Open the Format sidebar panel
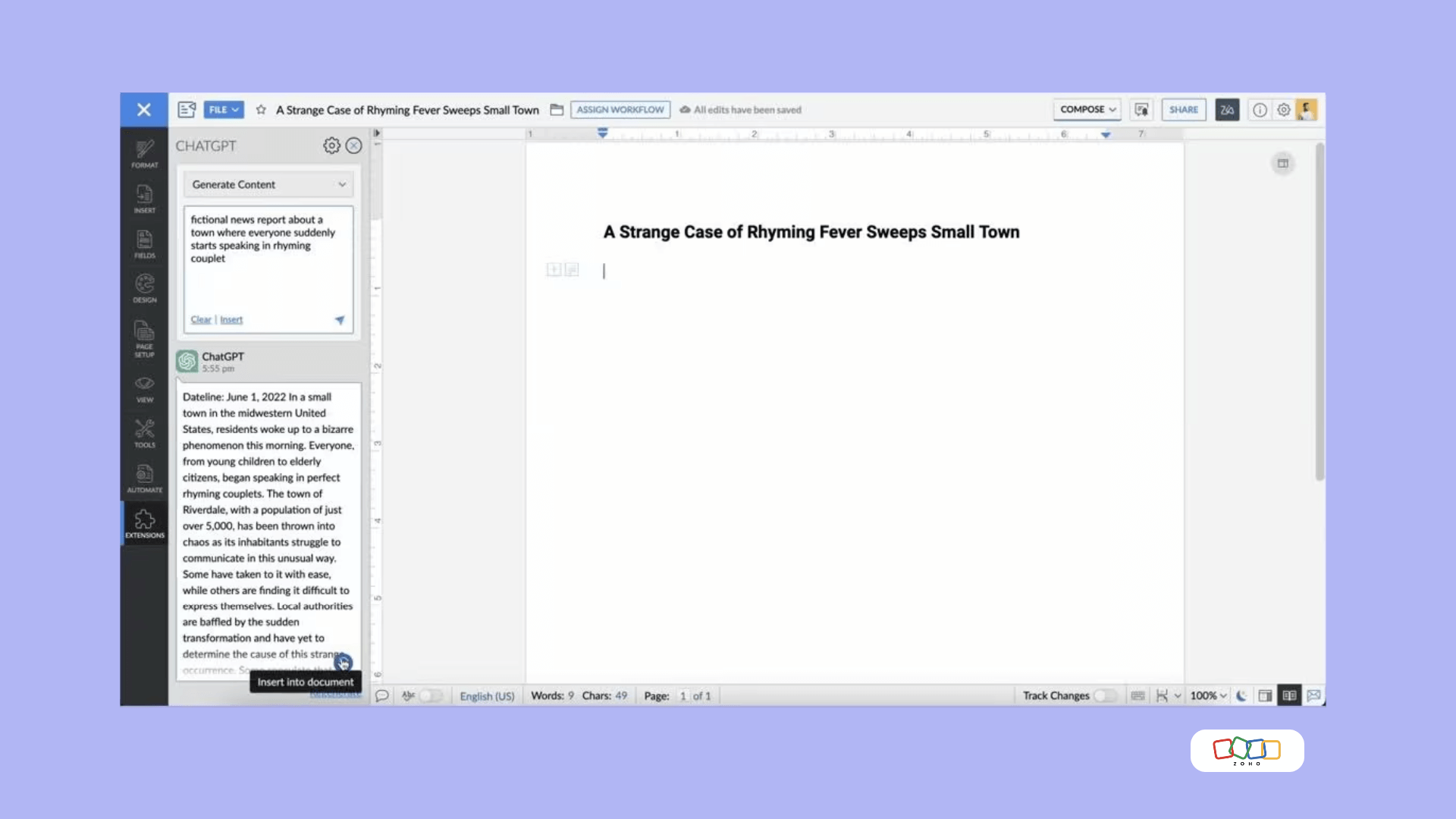1456x819 pixels. pyautogui.click(x=144, y=153)
